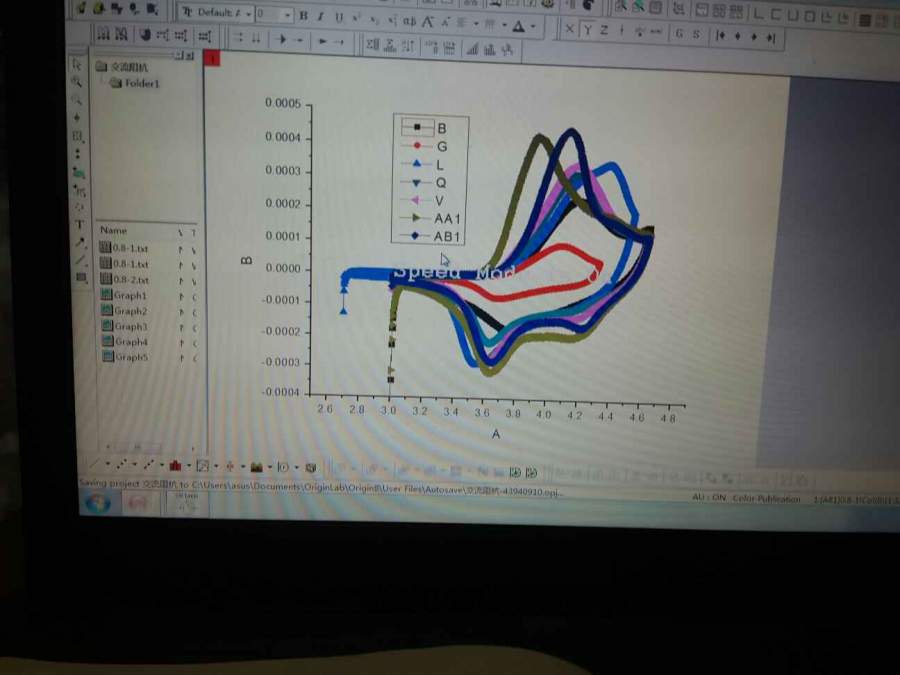
Task: Click the G grouping button
Action: 679,33
